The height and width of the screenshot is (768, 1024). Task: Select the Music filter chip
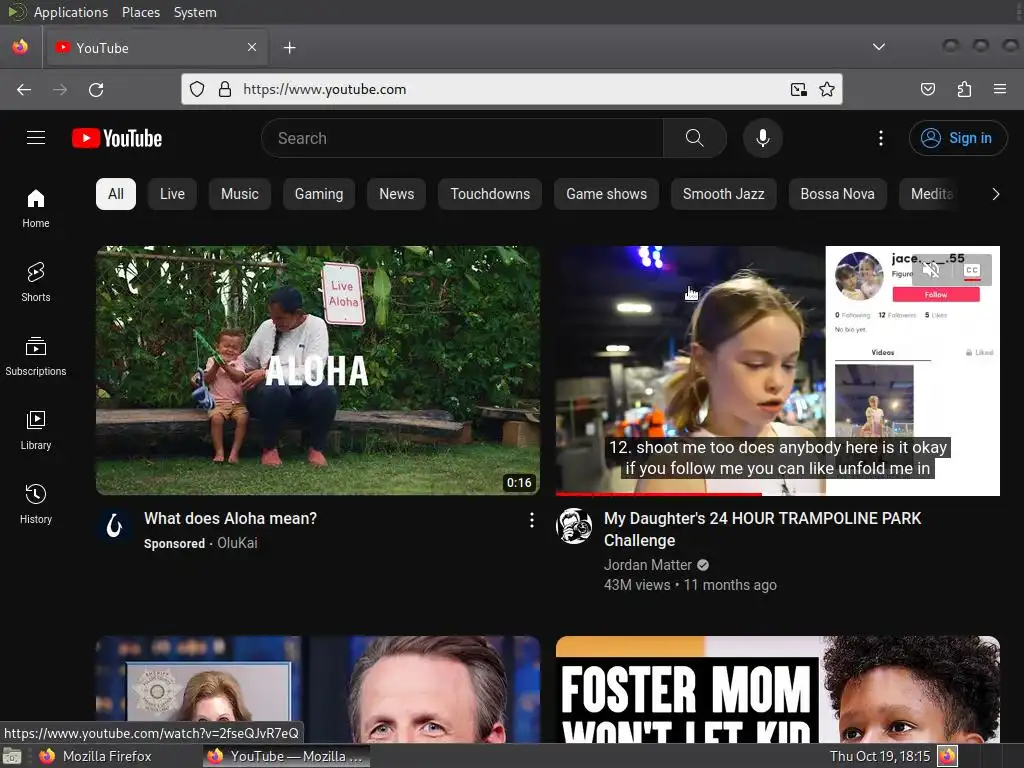pyautogui.click(x=240, y=194)
